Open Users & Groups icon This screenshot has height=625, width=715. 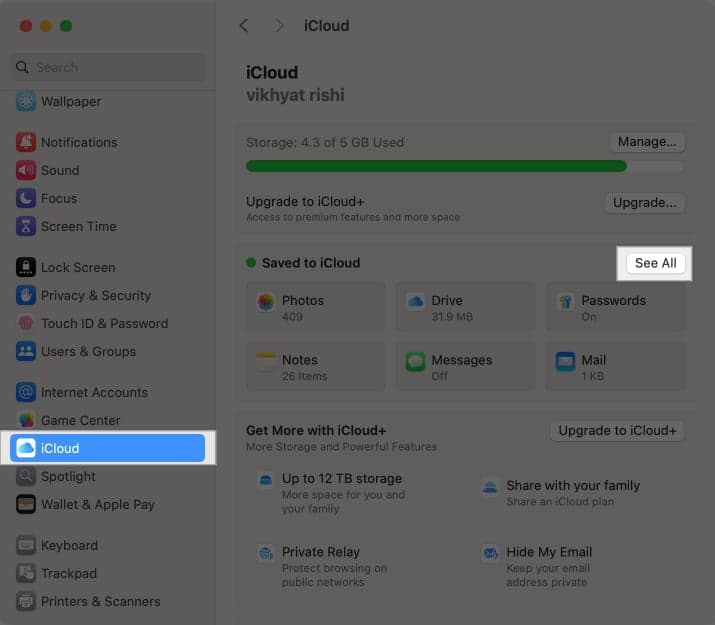[26, 351]
